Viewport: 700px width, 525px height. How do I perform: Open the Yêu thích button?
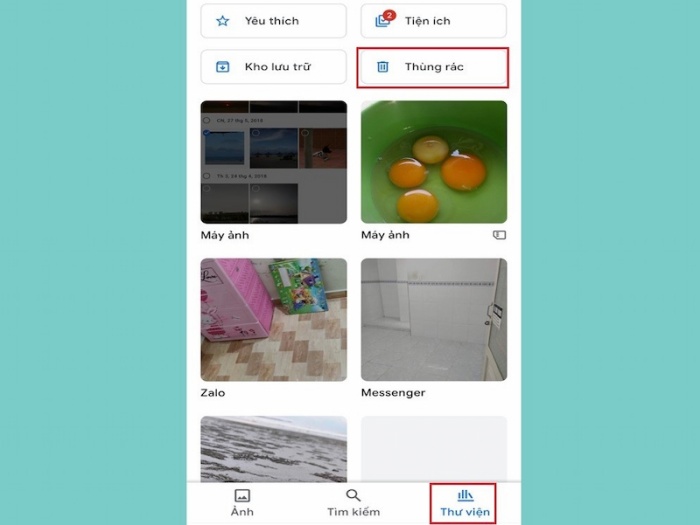tap(273, 21)
